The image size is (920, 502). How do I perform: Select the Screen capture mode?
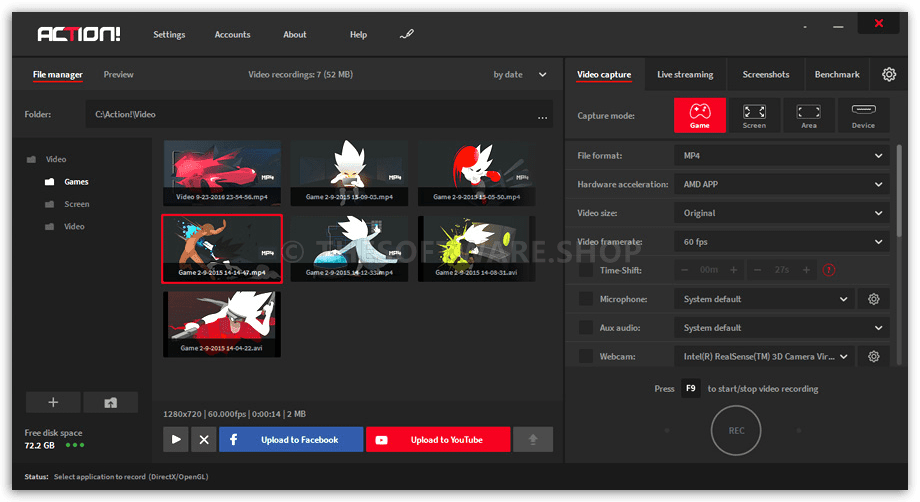754,115
